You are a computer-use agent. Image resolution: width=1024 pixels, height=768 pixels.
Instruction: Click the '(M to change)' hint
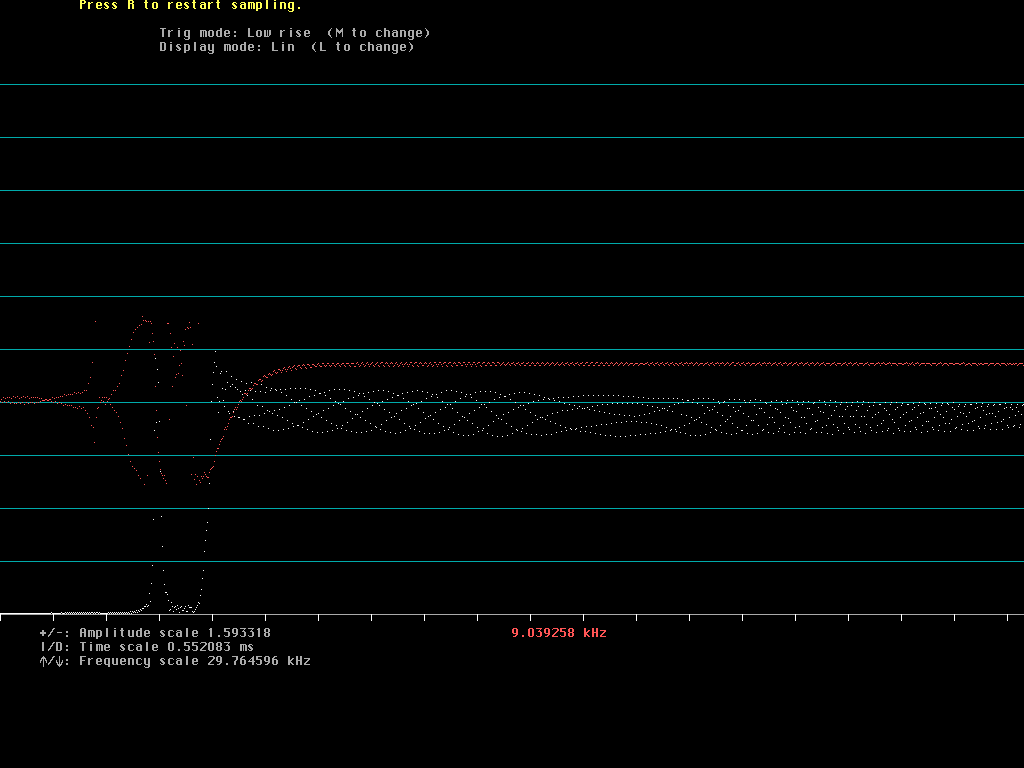(x=379, y=33)
